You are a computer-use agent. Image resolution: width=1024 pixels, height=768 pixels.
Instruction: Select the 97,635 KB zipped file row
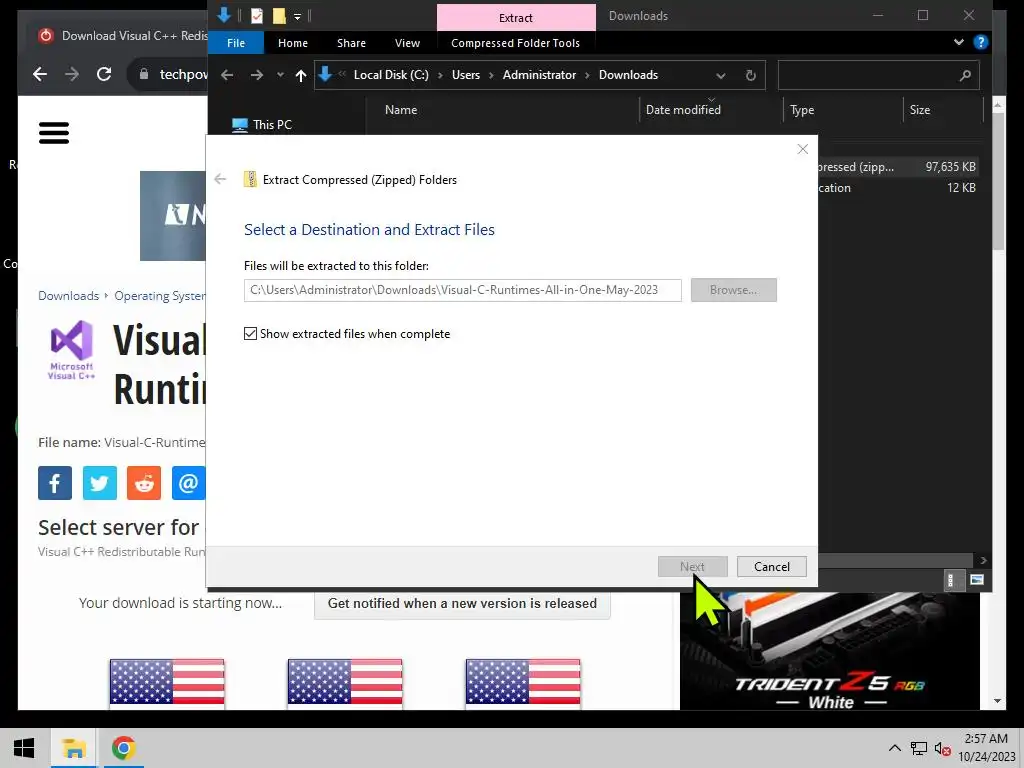[x=899, y=167]
